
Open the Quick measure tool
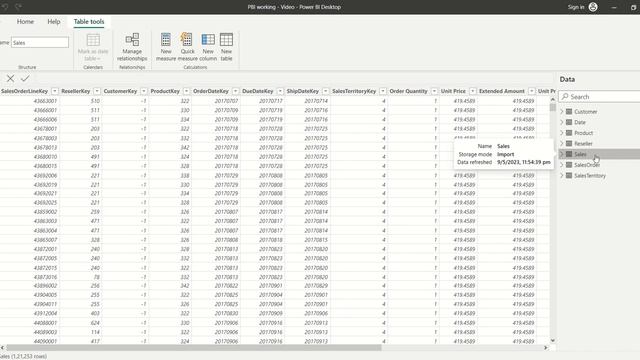tap(187, 47)
